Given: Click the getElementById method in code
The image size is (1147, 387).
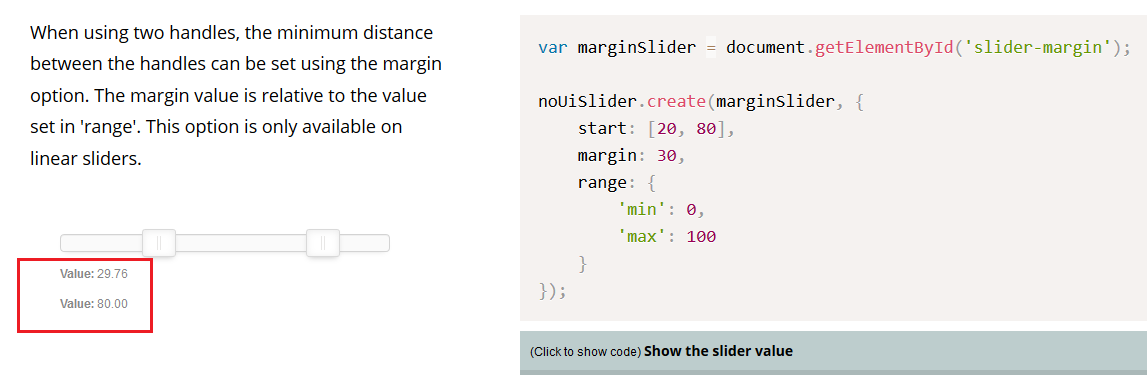Looking at the screenshot, I should [884, 48].
